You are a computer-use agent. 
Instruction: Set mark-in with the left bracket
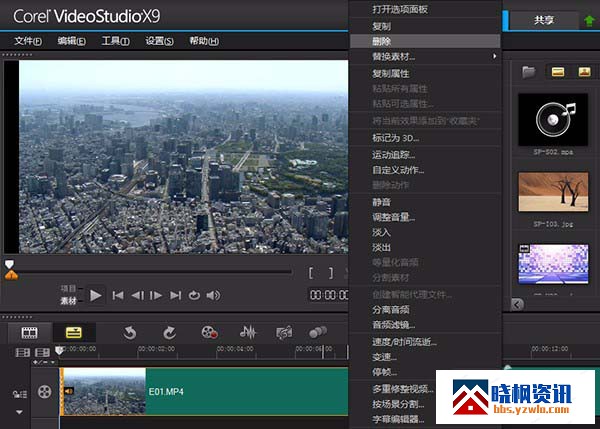pyautogui.click(x=311, y=273)
